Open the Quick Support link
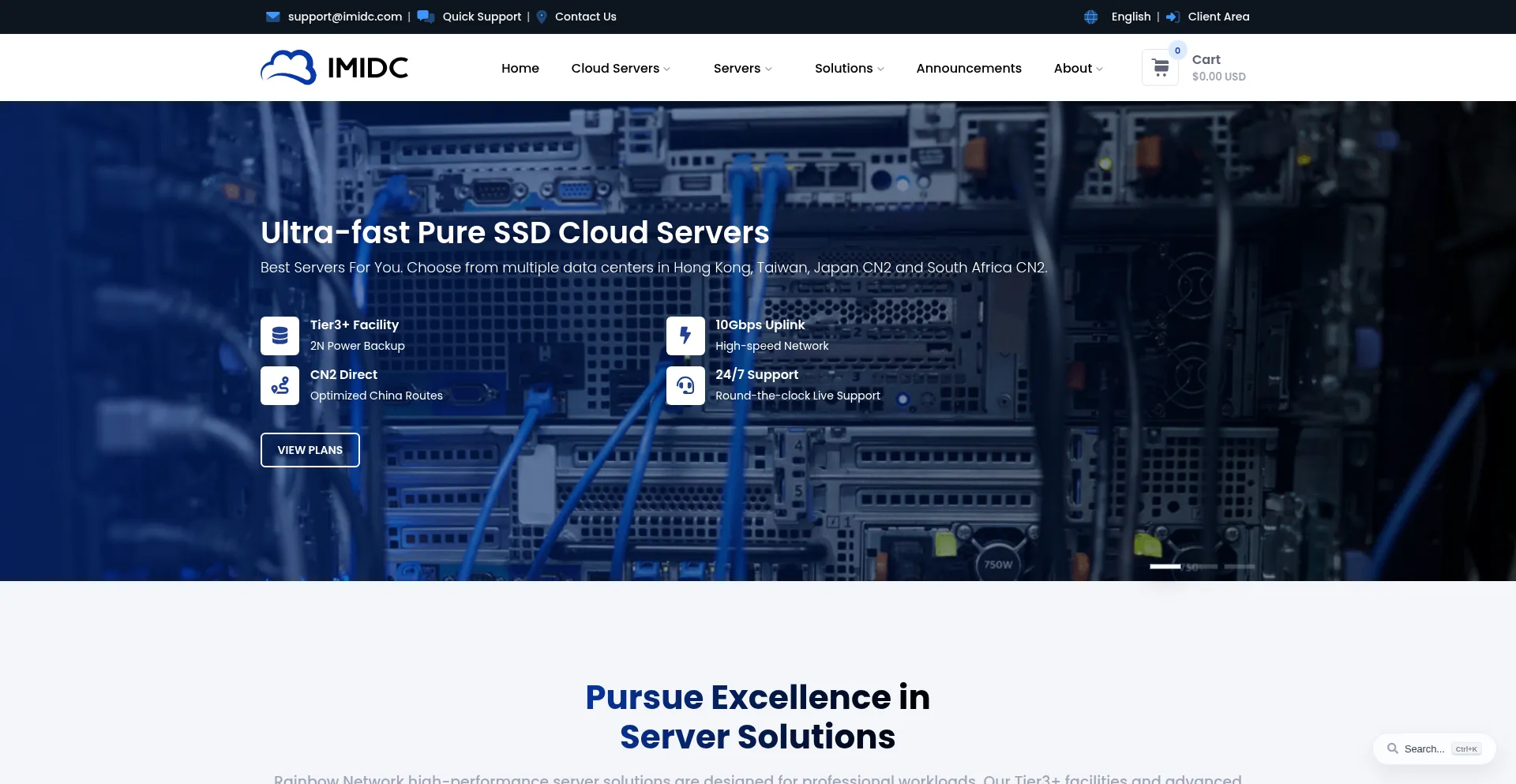1516x784 pixels. [482, 17]
